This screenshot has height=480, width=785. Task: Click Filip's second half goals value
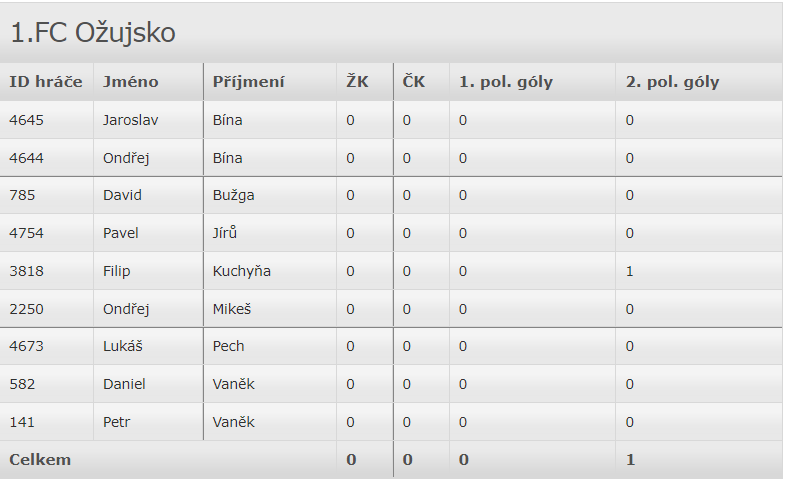(630, 271)
